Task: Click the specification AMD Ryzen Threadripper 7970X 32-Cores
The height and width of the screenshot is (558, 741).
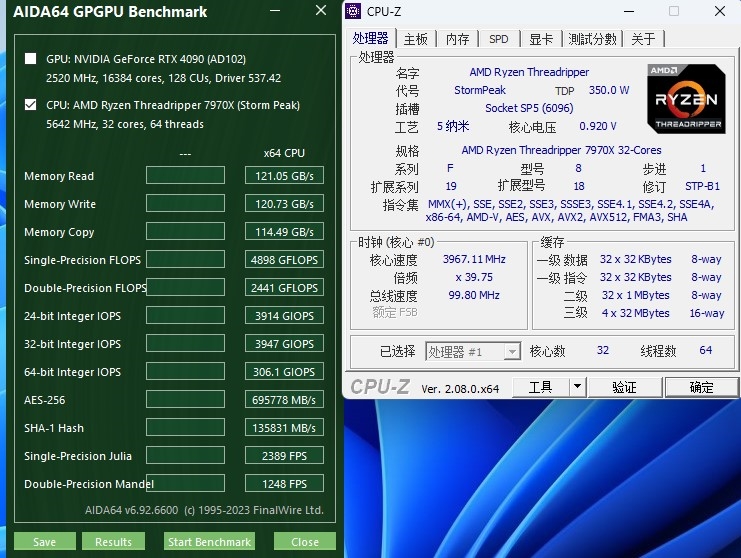Action: click(x=561, y=150)
